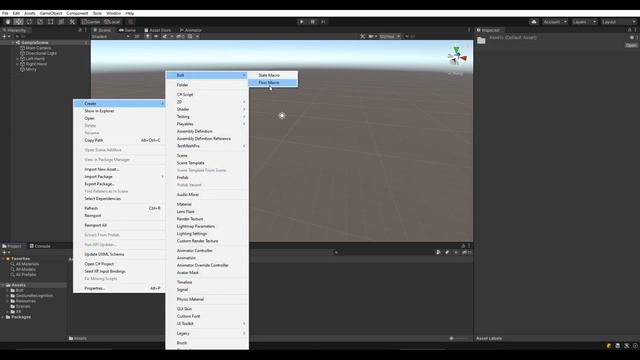Expand the GestureRecognition folder
The image size is (640, 360).
(x=7, y=296)
